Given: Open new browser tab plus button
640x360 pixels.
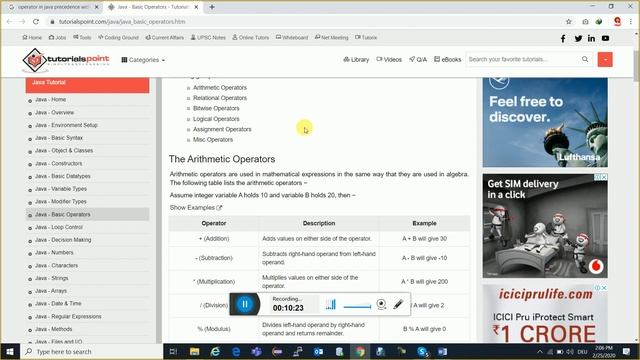Looking at the screenshot, I should tap(212, 7).
